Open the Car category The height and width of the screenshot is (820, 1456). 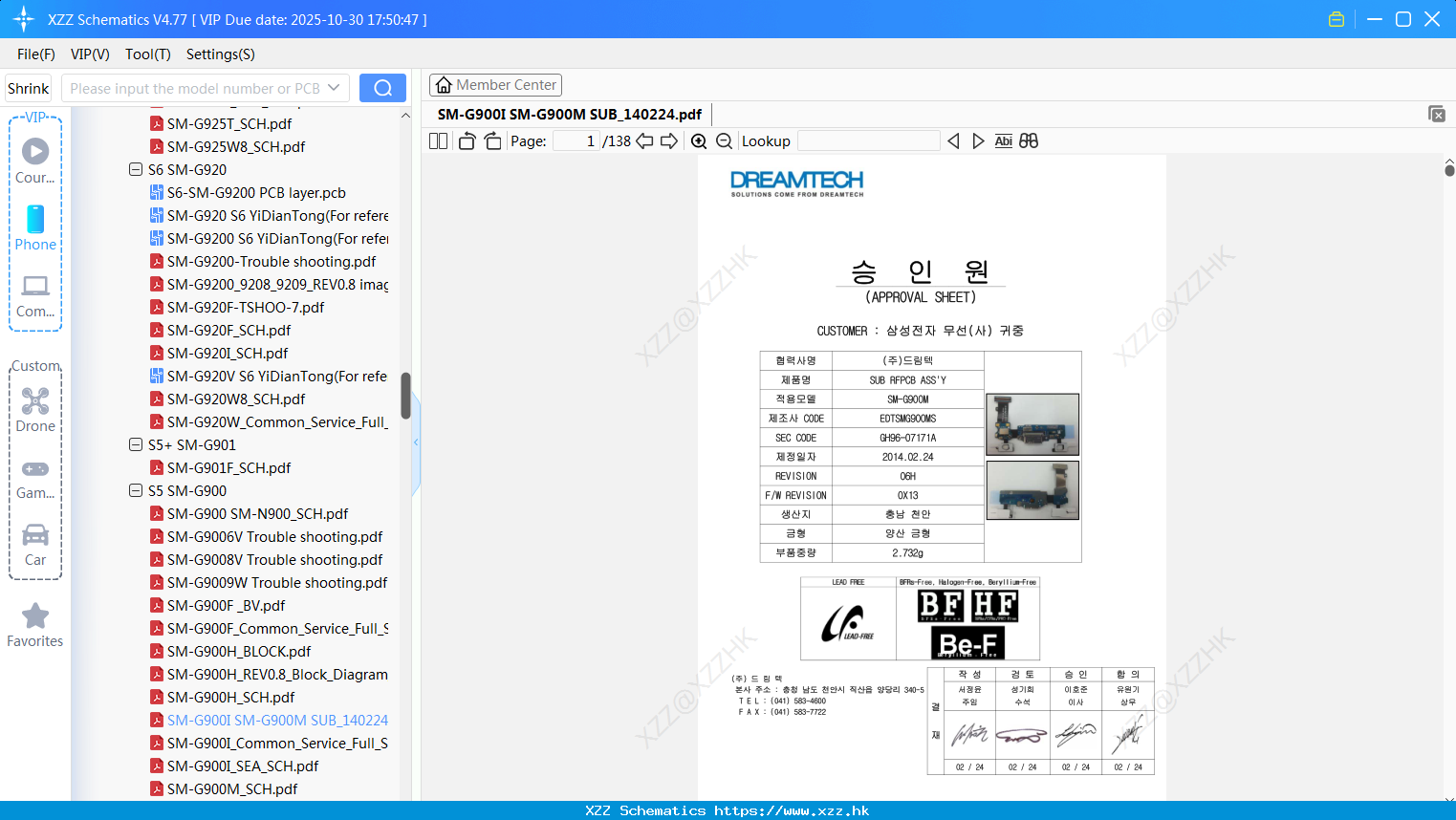(x=35, y=545)
